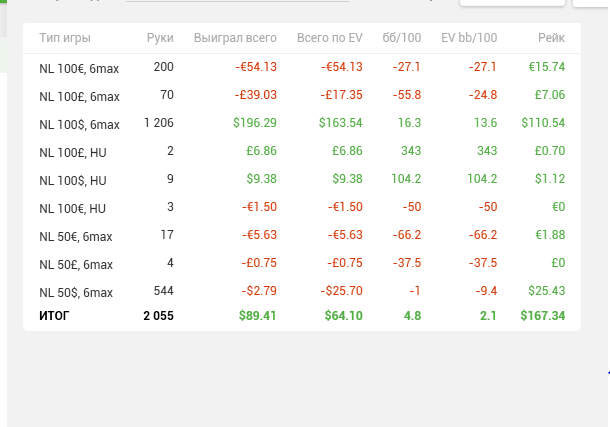The height and width of the screenshot is (427, 610).
Task: Sort table by Руки column header
Action: tap(159, 38)
